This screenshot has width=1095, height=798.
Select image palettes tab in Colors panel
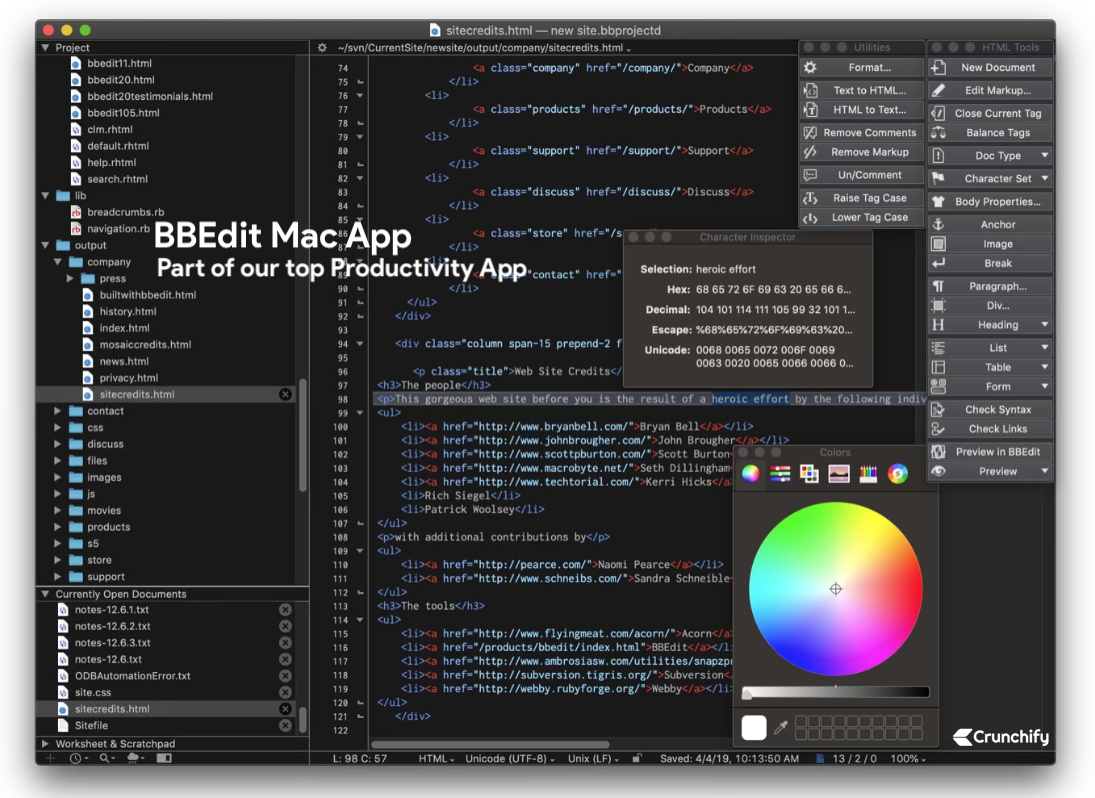tap(839, 473)
